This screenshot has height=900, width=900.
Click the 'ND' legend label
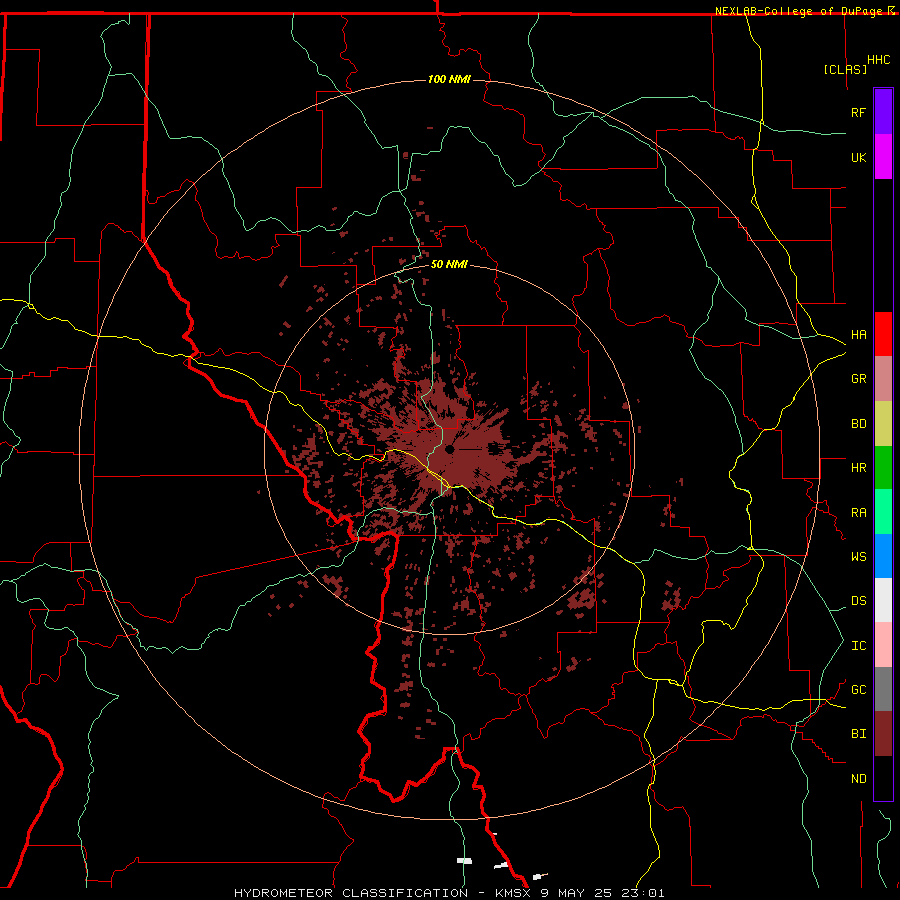858,779
